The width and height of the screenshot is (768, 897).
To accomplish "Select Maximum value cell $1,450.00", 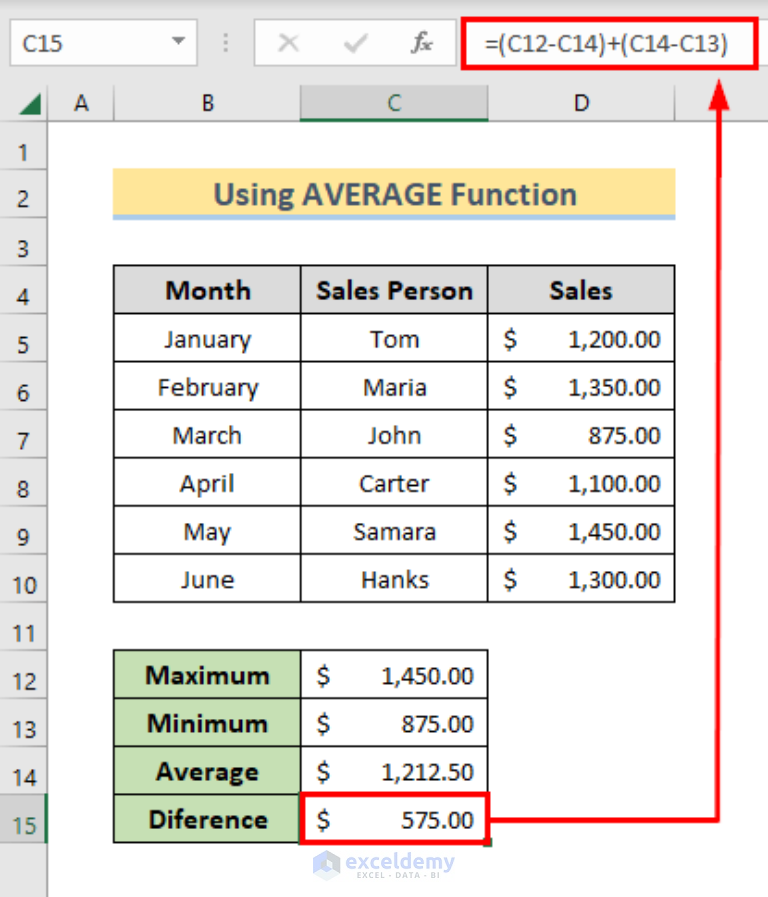I will point(394,674).
